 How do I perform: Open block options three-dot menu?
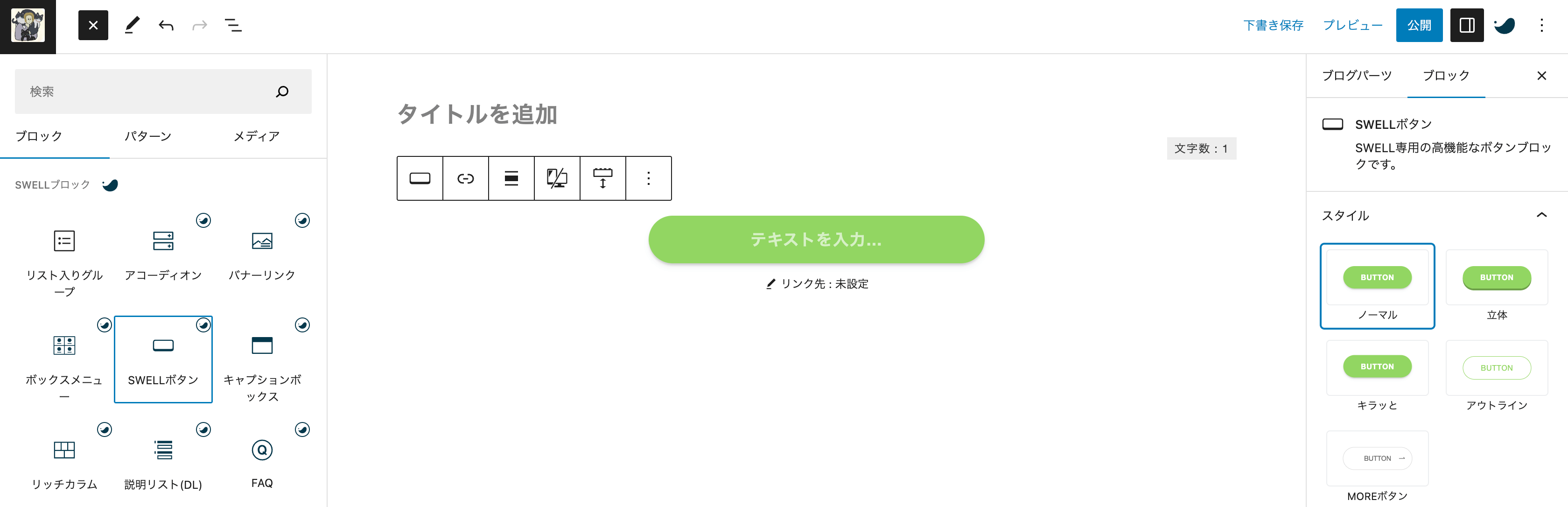pos(648,178)
